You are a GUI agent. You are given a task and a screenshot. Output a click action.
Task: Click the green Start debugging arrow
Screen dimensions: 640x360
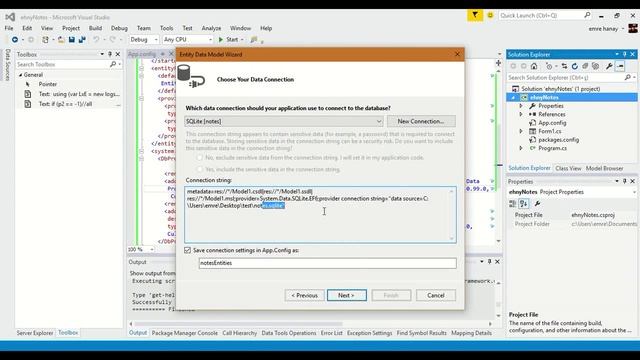(x=221, y=40)
